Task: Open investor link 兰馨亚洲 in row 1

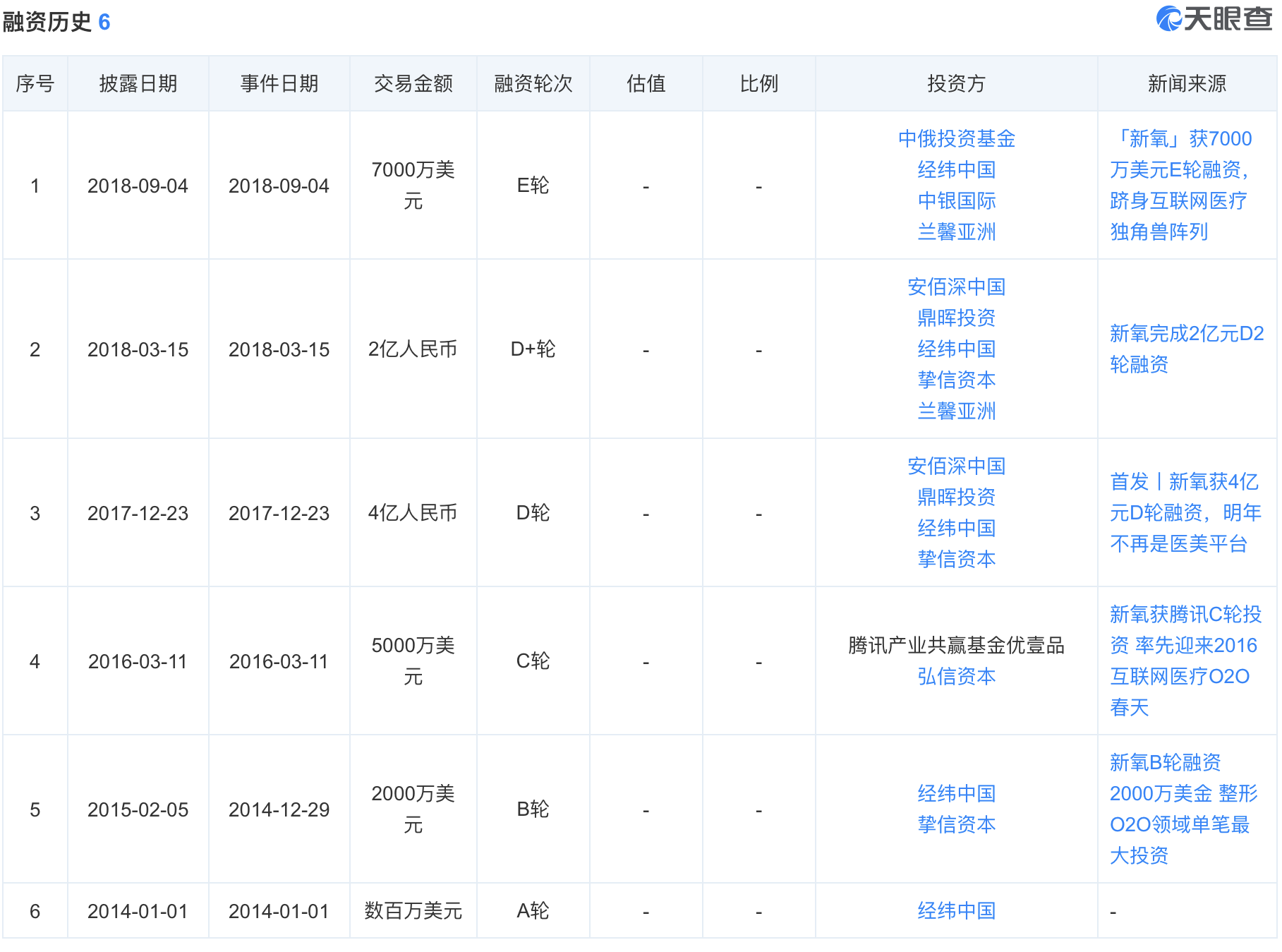Action: click(x=956, y=232)
